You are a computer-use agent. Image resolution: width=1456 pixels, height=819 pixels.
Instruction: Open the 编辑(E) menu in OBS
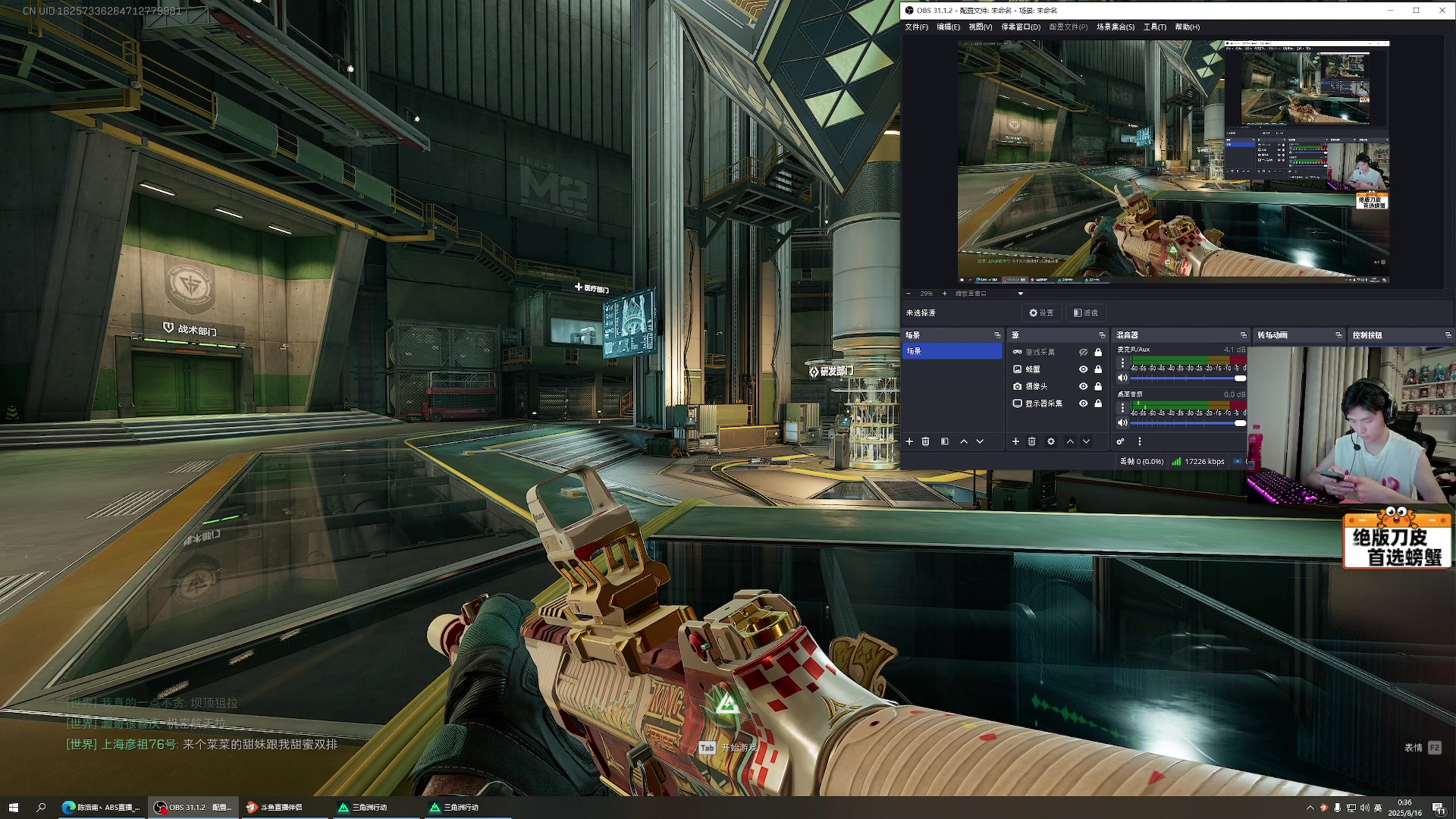[x=948, y=27]
